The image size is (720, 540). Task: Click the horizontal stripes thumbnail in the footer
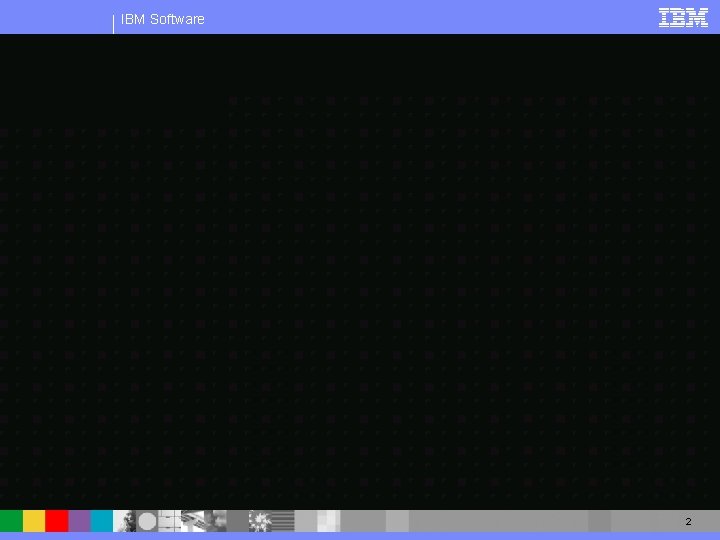pyautogui.click(x=283, y=521)
